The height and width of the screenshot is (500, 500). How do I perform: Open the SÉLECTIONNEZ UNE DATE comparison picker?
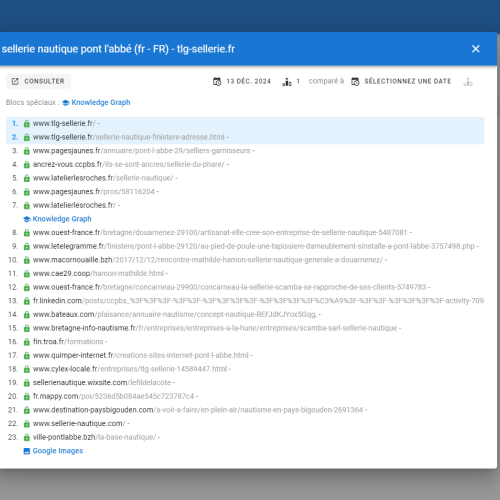402,81
